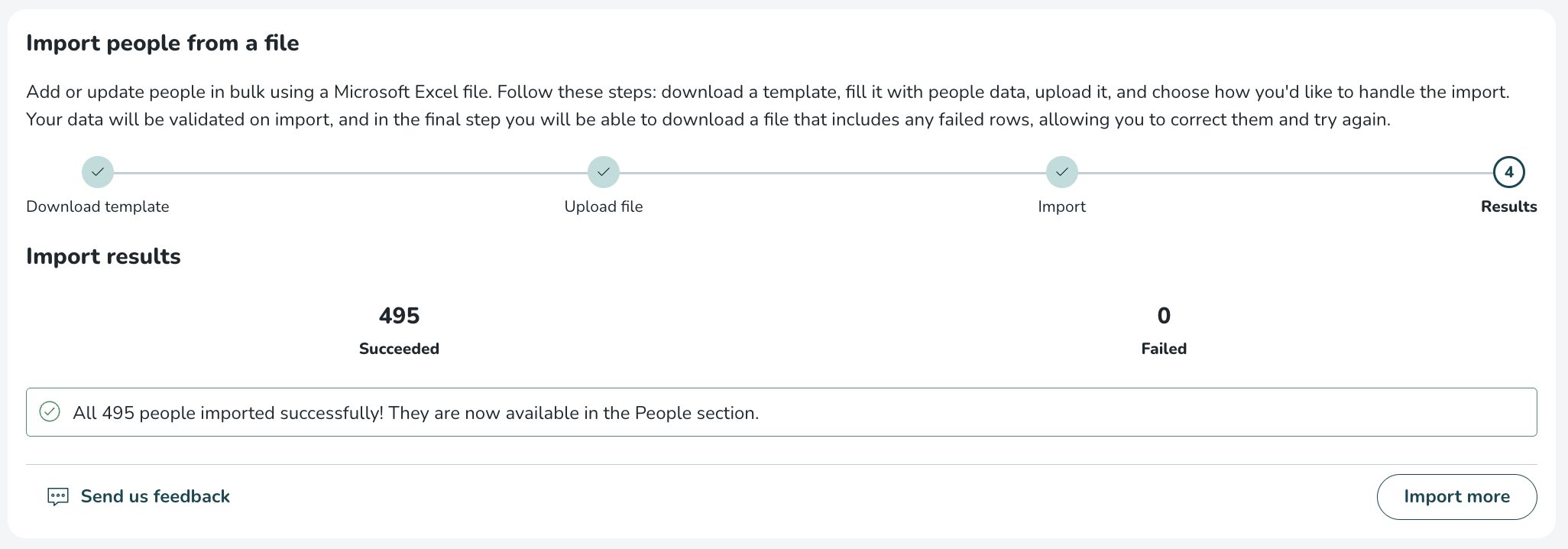Click the 0 failed count
The width and height of the screenshot is (1568, 549).
pyautogui.click(x=1164, y=316)
